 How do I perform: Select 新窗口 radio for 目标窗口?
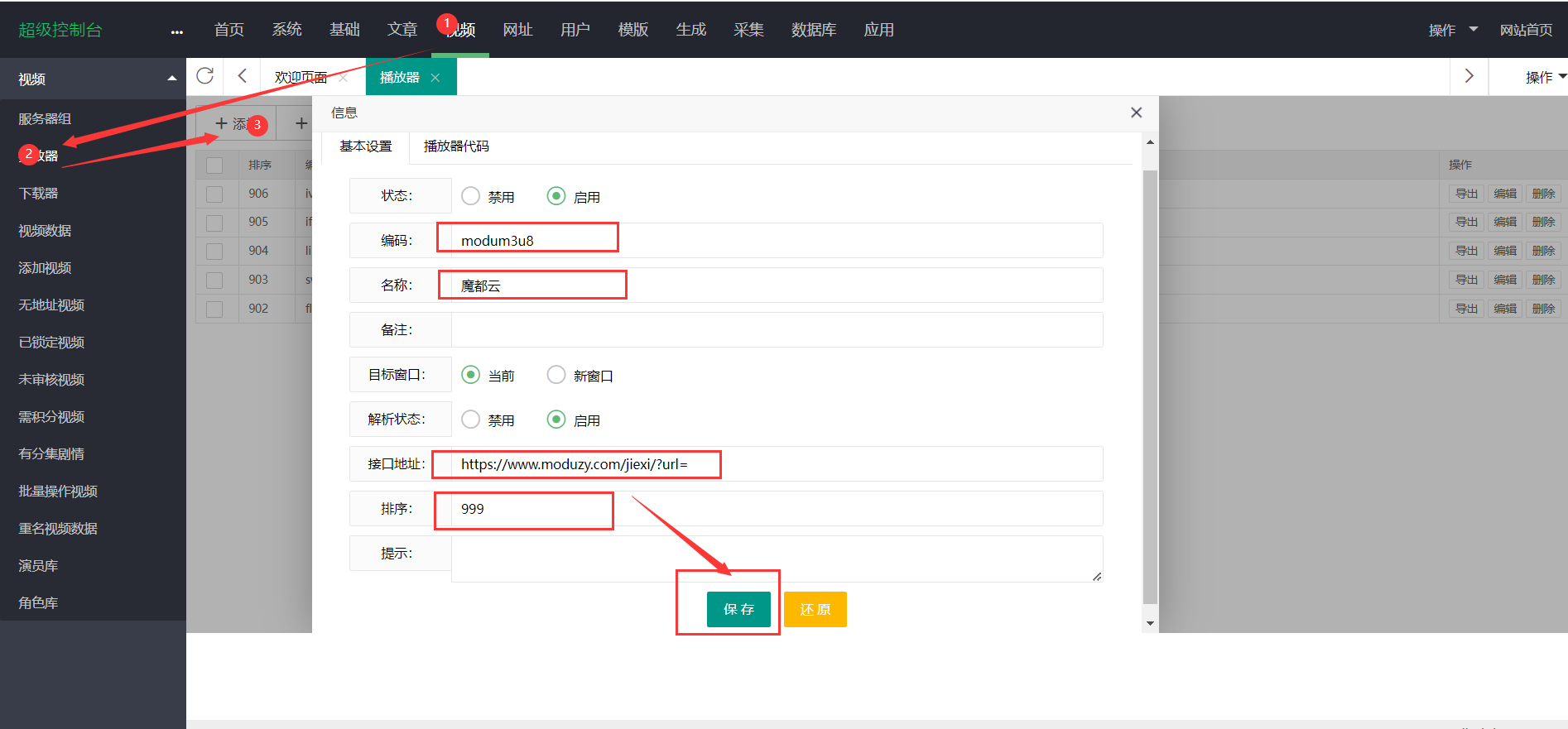click(x=556, y=375)
